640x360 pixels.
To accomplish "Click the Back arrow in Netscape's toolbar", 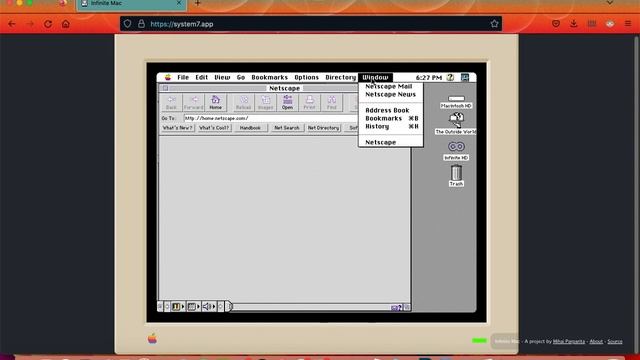I will coord(171,102).
